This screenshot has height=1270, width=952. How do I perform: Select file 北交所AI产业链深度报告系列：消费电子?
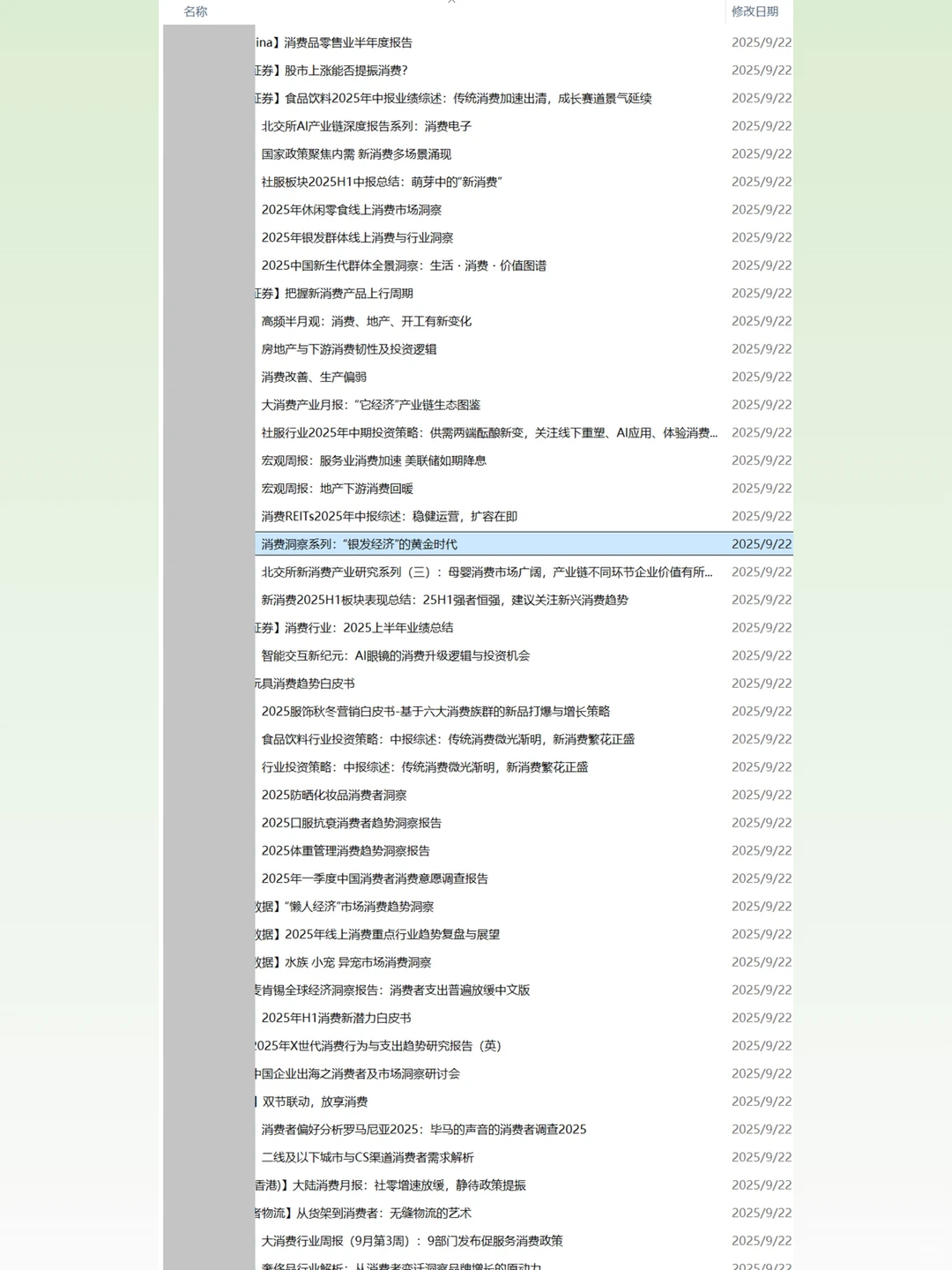pos(367,126)
